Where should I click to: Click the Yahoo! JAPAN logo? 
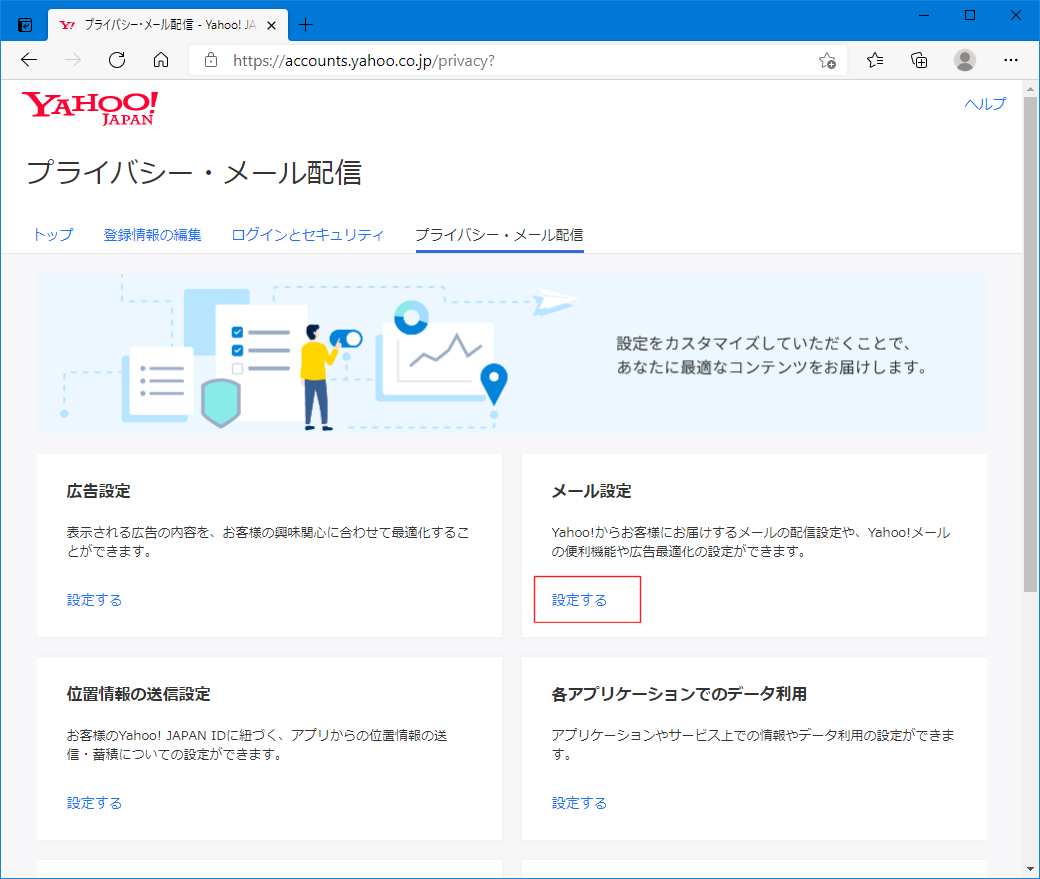pyautogui.click(x=90, y=108)
